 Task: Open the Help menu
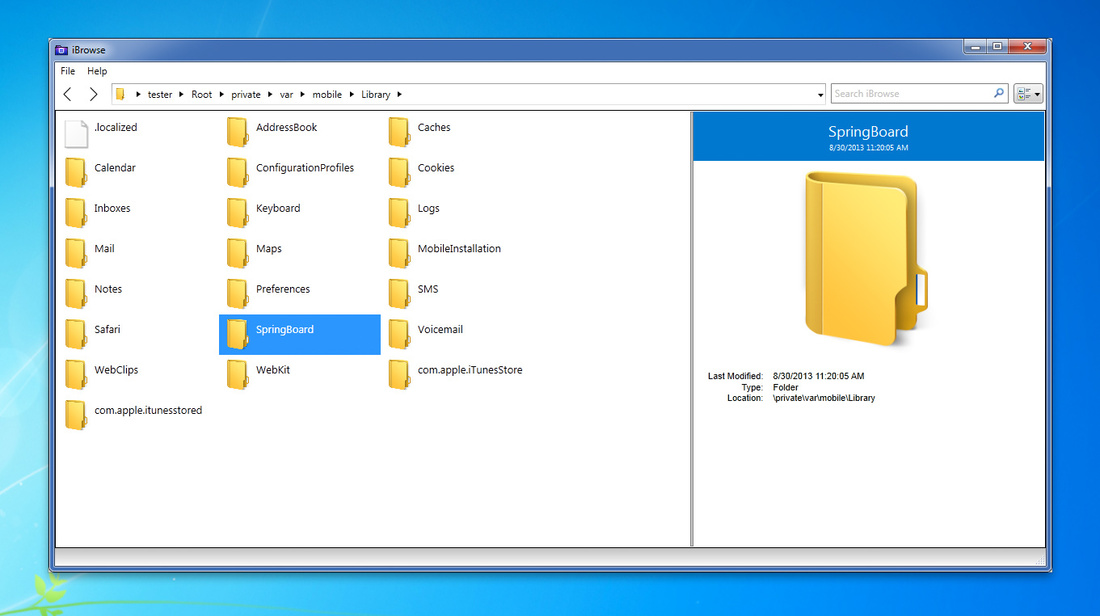[x=97, y=71]
